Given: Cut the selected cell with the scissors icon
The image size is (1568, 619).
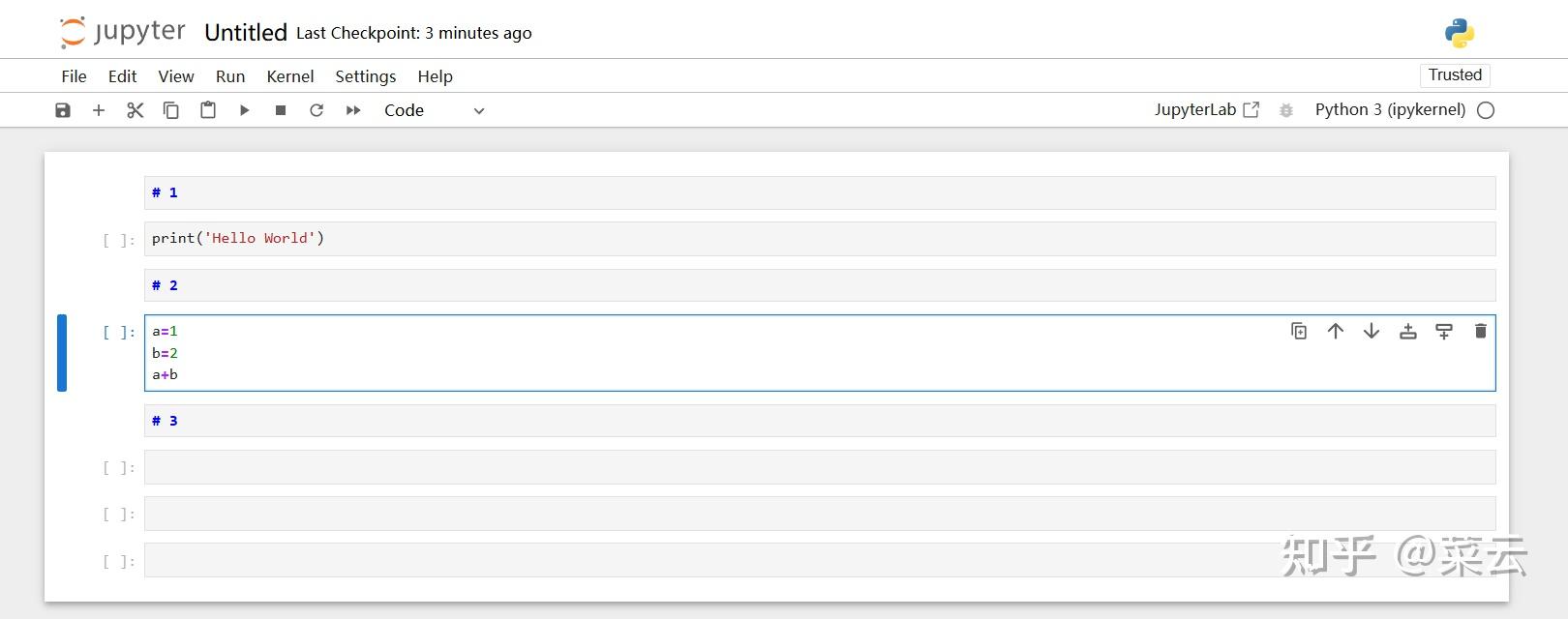Looking at the screenshot, I should pyautogui.click(x=136, y=110).
